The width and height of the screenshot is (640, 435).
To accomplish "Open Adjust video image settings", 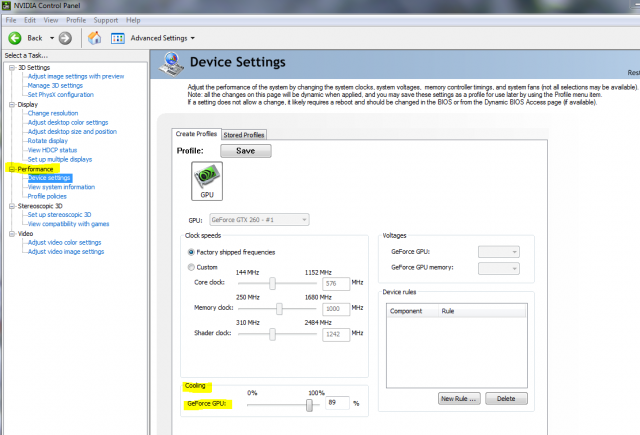I will [66, 252].
